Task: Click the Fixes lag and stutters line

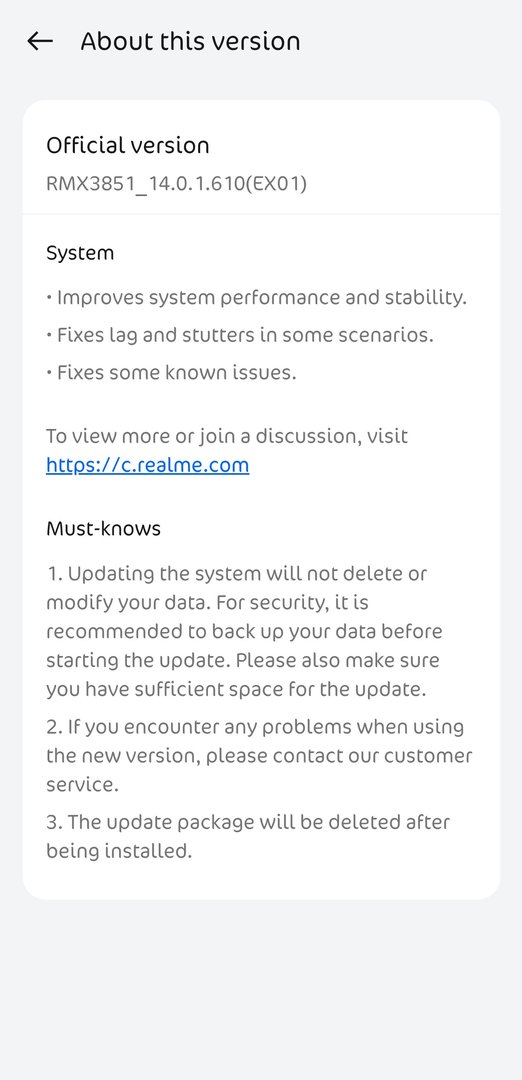Action: (240, 335)
